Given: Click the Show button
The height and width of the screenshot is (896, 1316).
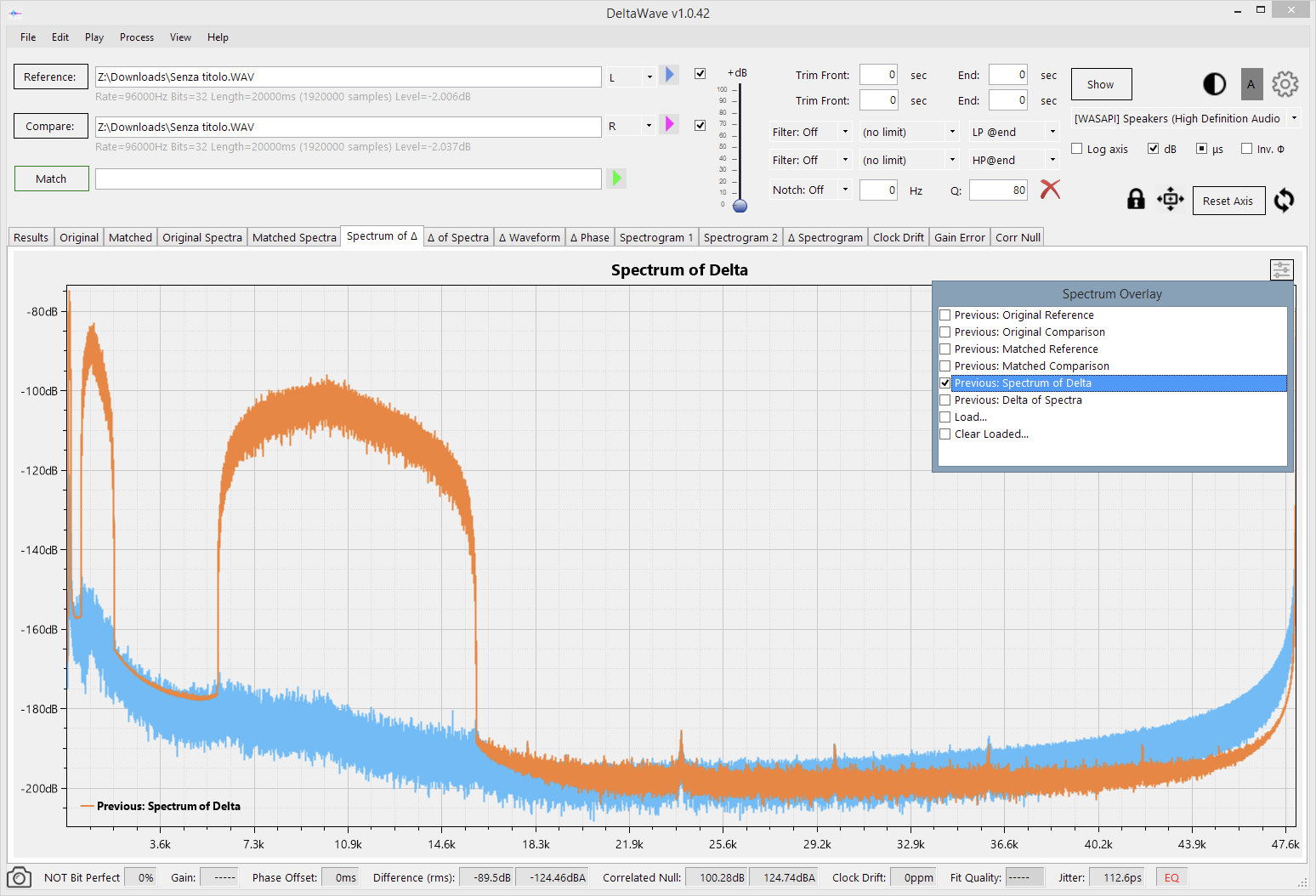Looking at the screenshot, I should pos(1101,84).
